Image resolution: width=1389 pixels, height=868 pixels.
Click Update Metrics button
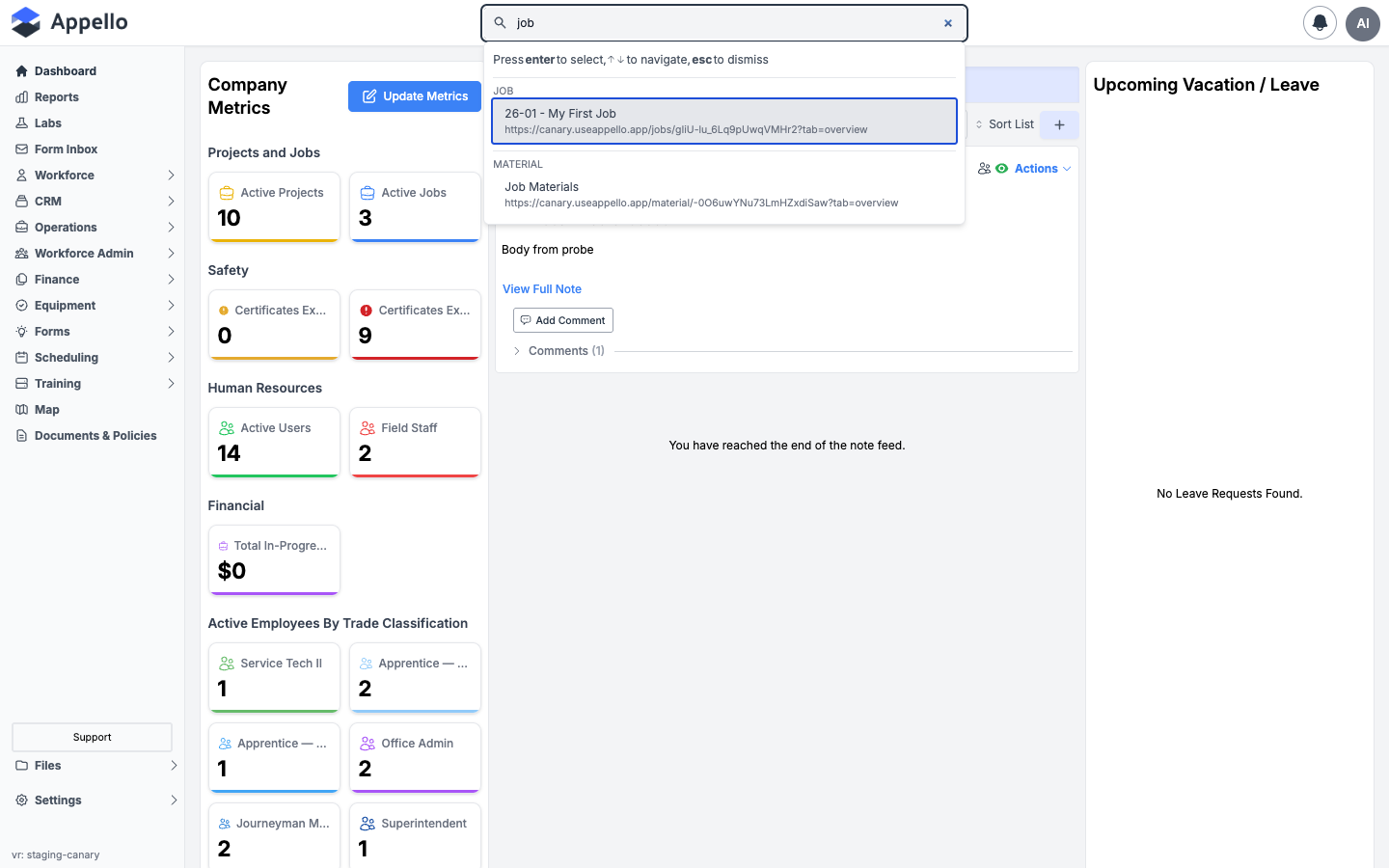pos(415,96)
